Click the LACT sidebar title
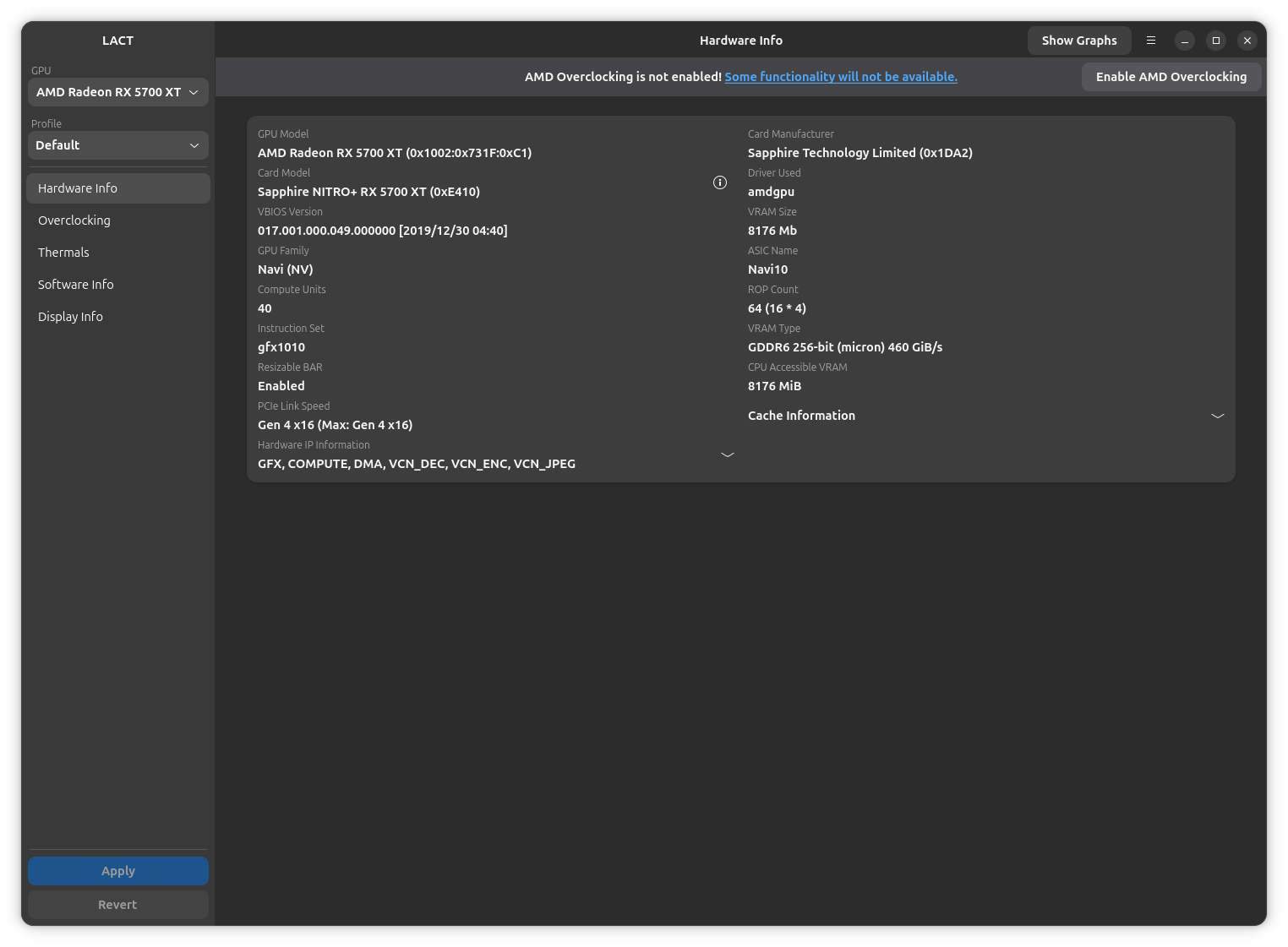This screenshot has height=947, width=1288. (117, 41)
